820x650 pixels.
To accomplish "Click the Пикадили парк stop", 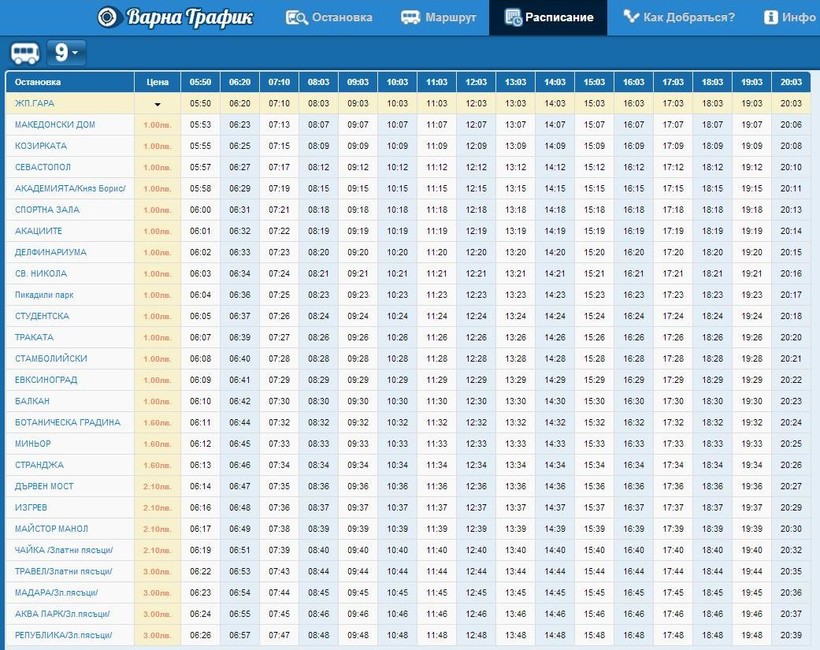I will coord(45,295).
